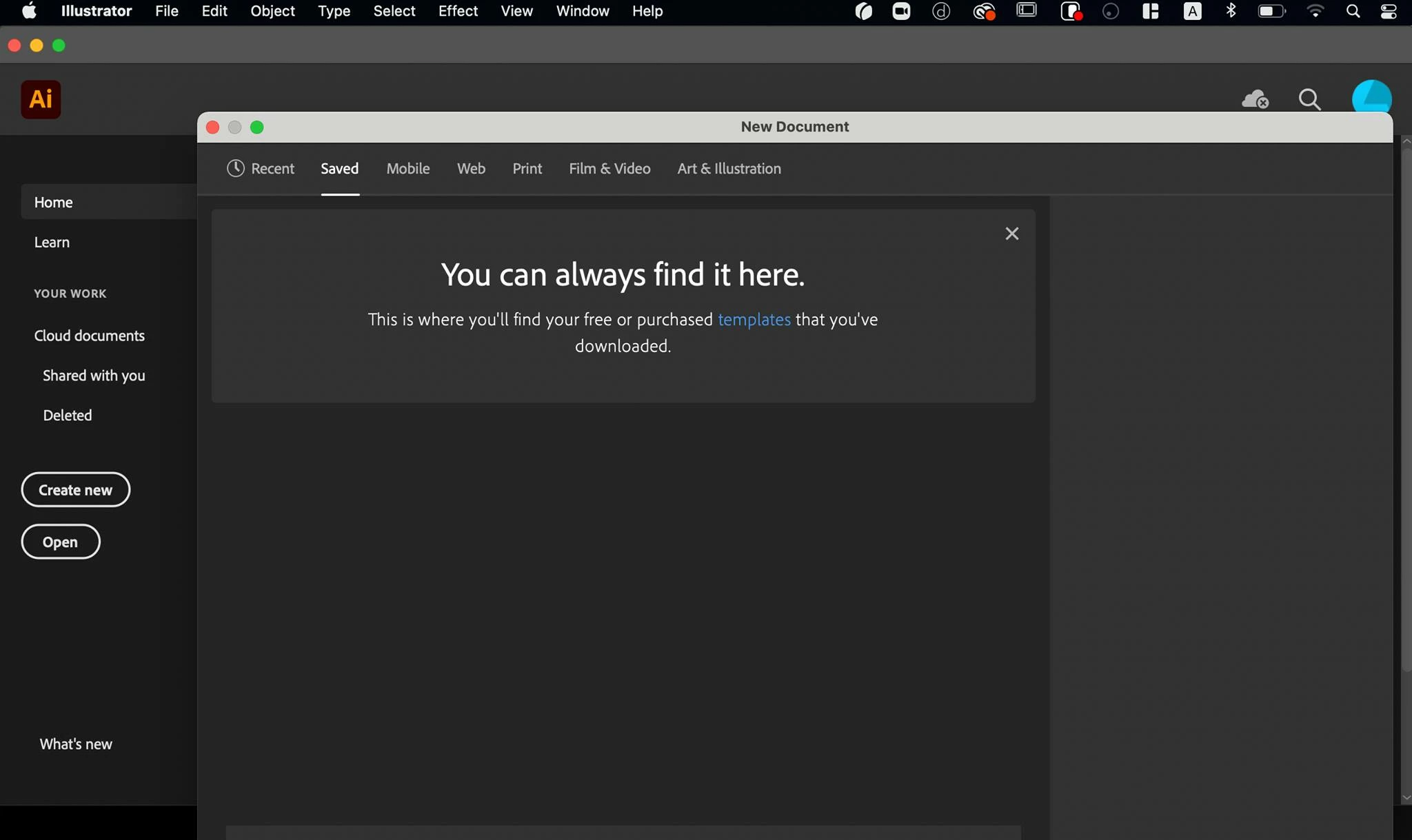Switch to the Print presets tab

[527, 168]
